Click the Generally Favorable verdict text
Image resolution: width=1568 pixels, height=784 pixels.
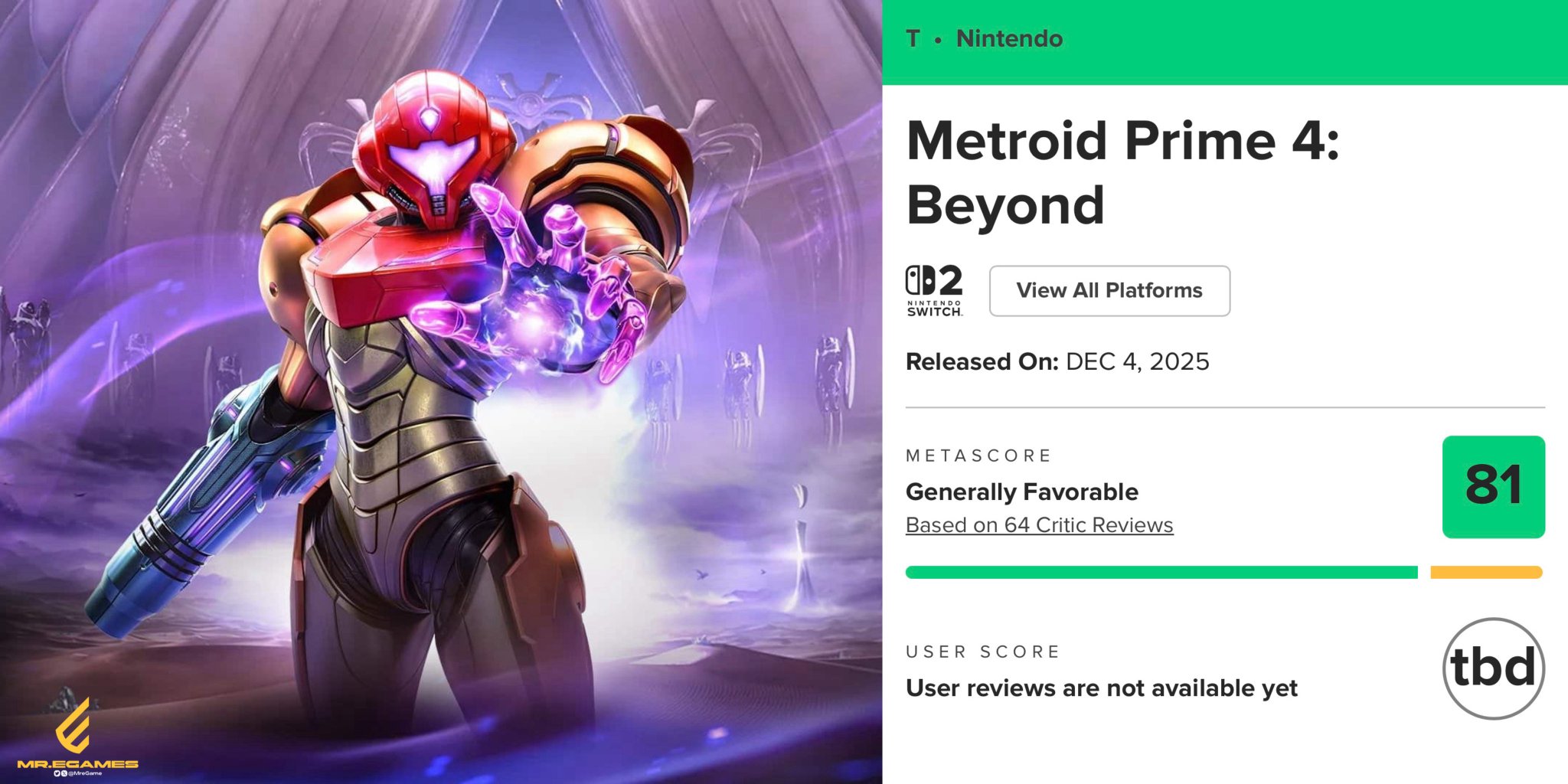[x=1021, y=492]
